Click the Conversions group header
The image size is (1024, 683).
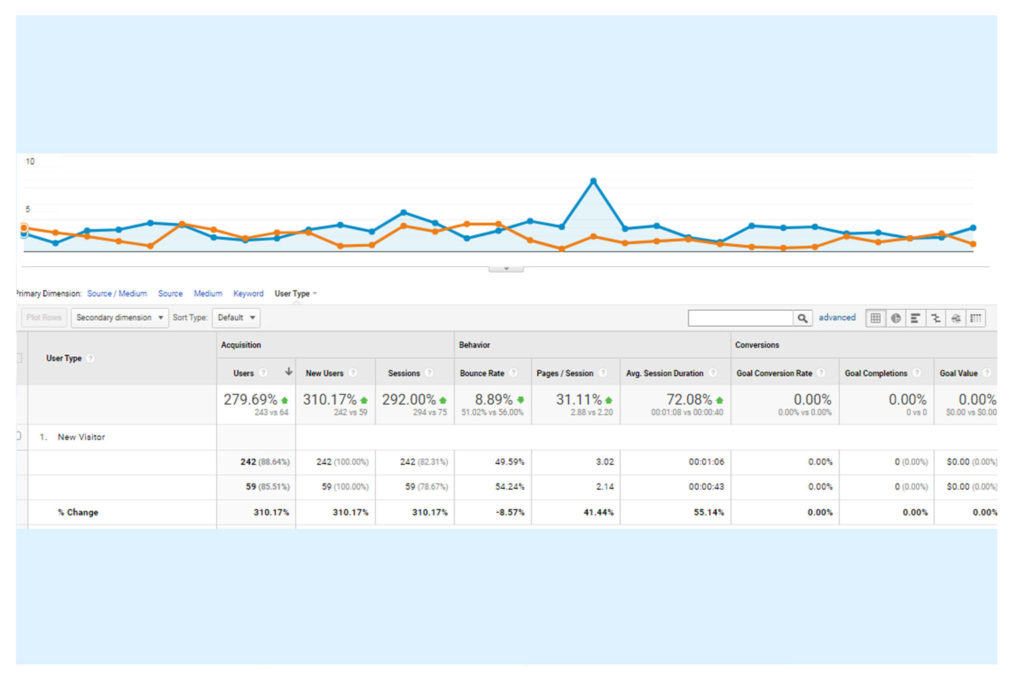pos(757,345)
